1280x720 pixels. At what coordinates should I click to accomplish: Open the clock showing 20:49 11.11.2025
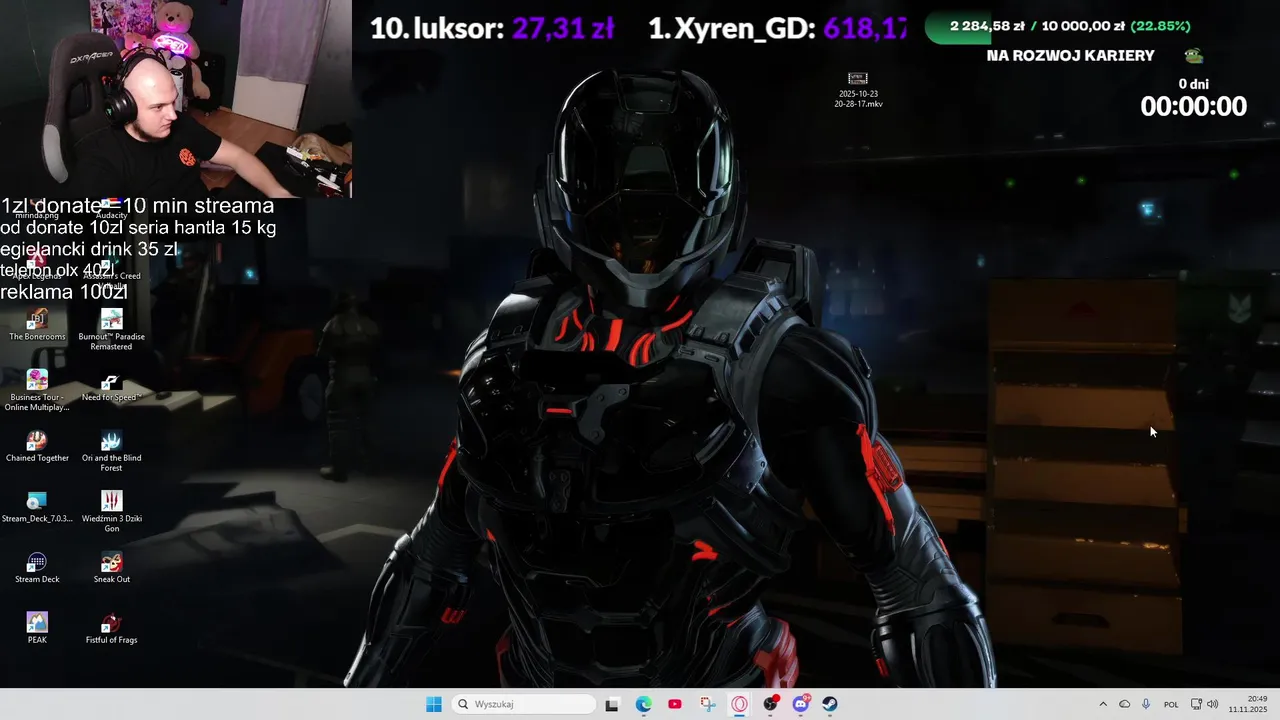(x=1248, y=704)
